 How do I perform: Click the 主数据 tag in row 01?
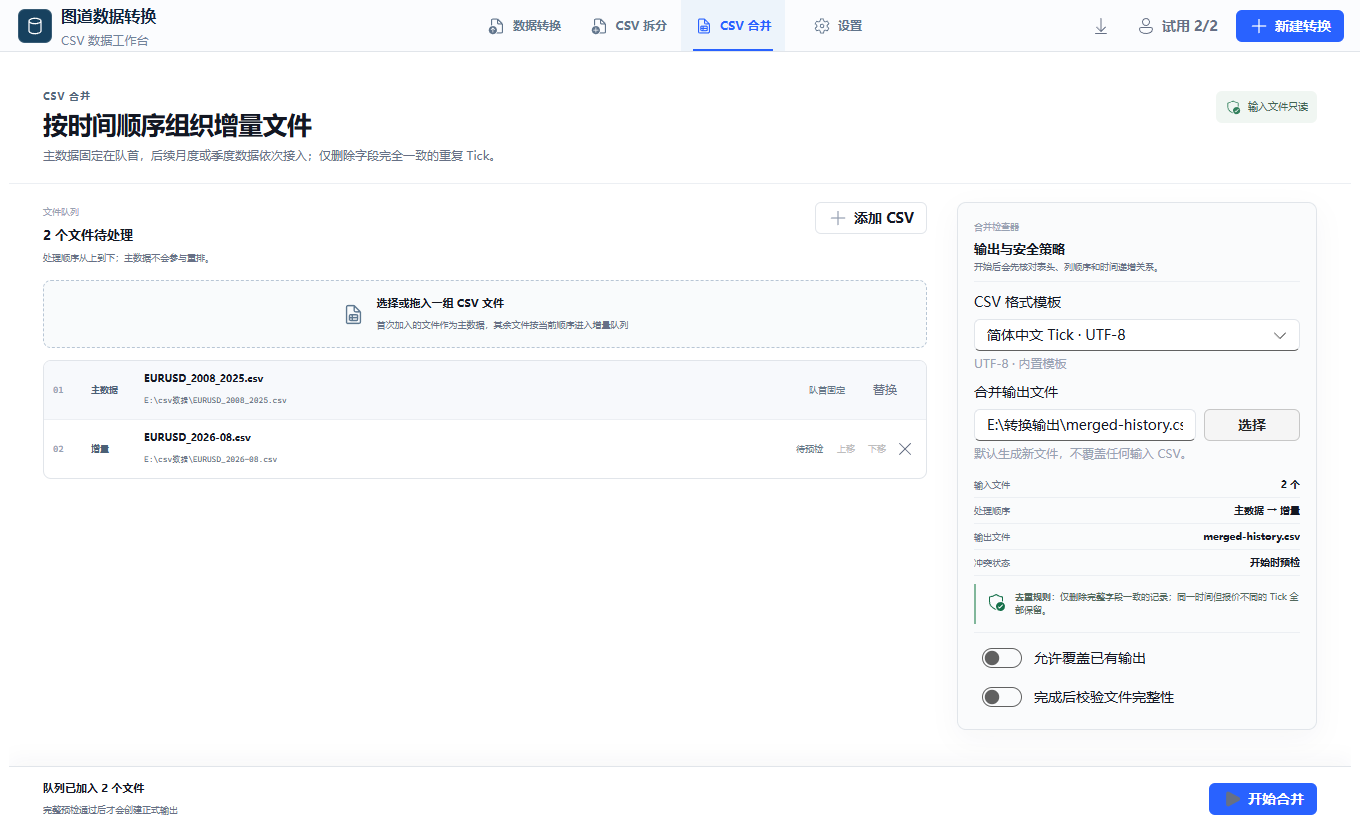click(105, 390)
